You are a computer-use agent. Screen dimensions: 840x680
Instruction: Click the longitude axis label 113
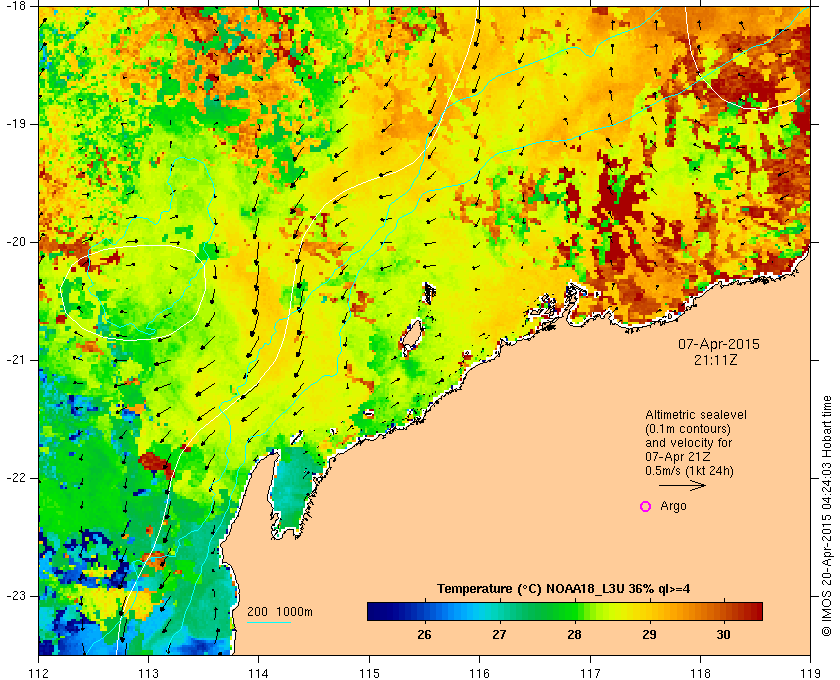(x=148, y=673)
